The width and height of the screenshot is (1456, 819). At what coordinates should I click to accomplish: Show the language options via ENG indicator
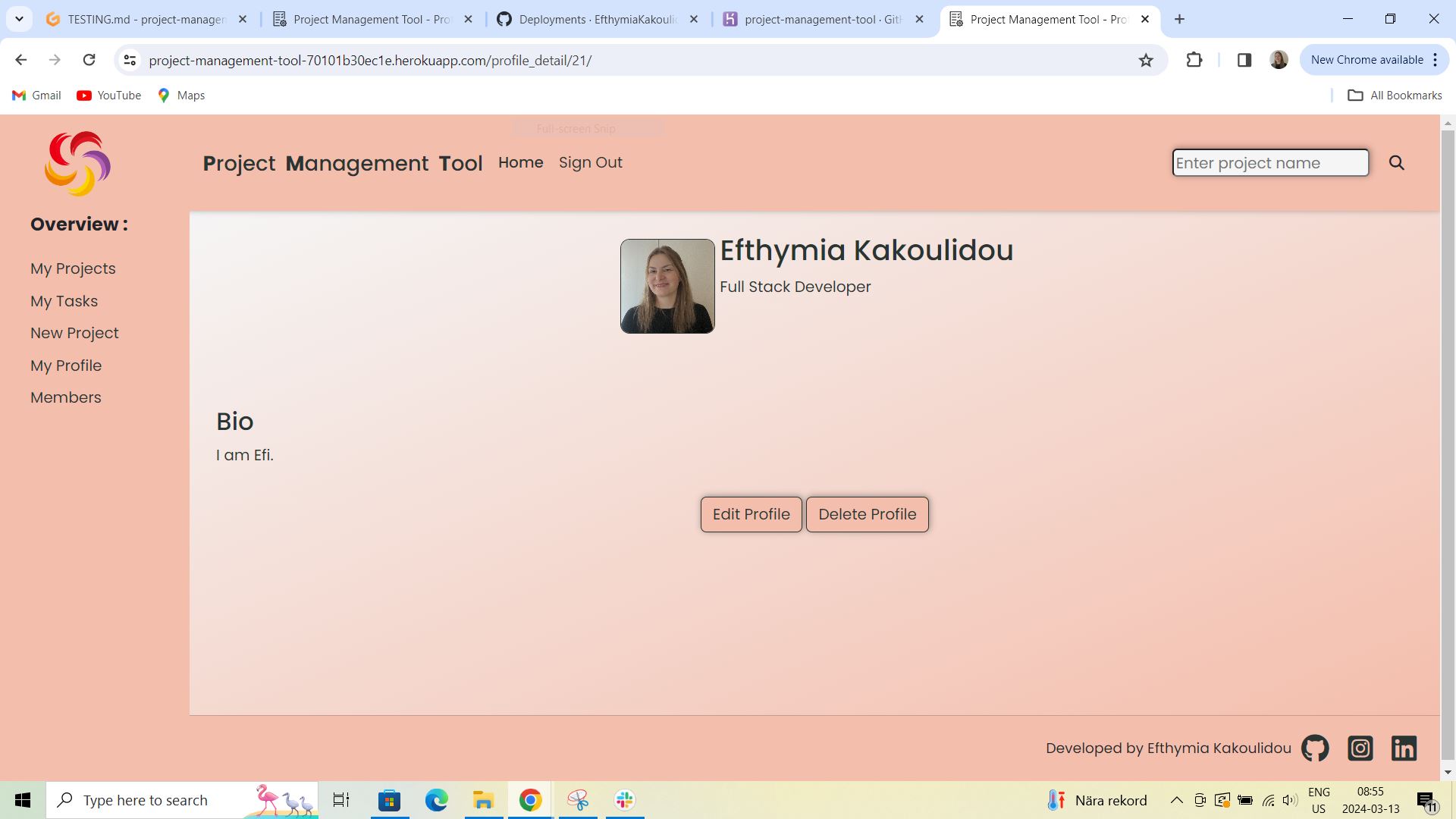pos(1319,799)
